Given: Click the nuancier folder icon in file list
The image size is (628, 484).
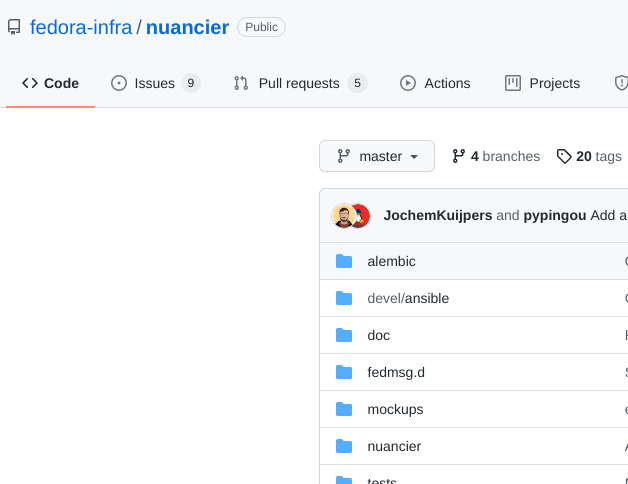Looking at the screenshot, I should point(344,446).
